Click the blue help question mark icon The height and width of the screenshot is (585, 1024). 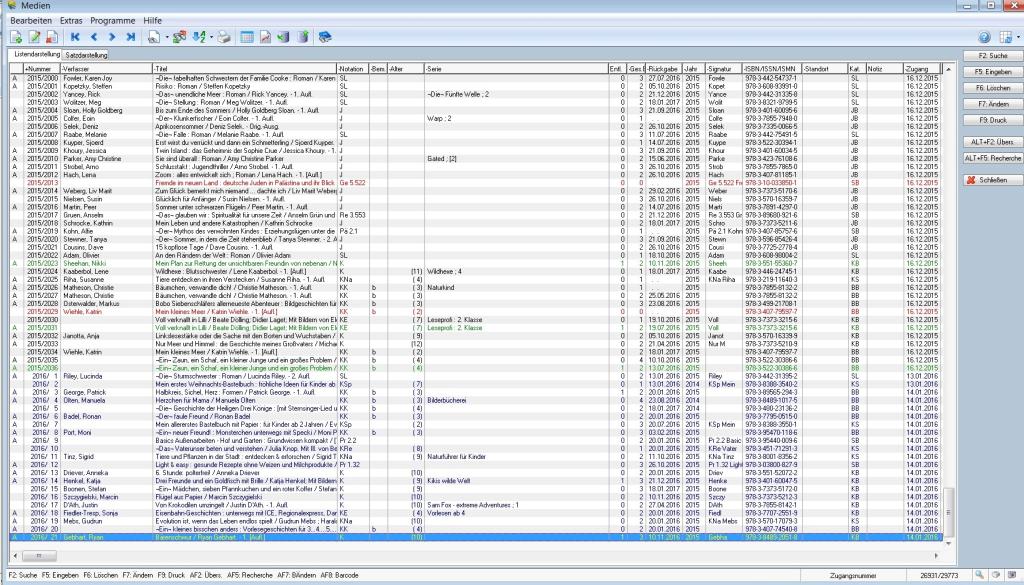(x=984, y=37)
